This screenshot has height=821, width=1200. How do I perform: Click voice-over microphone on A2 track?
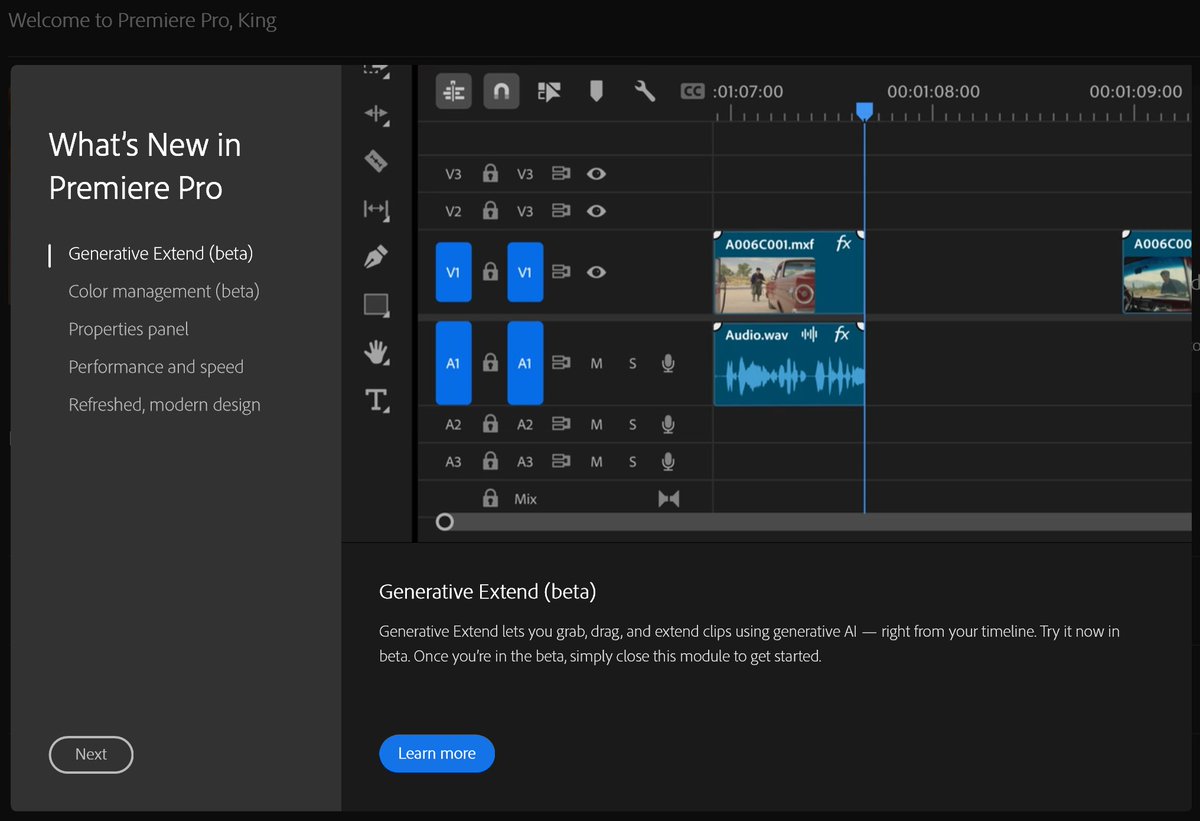(668, 425)
